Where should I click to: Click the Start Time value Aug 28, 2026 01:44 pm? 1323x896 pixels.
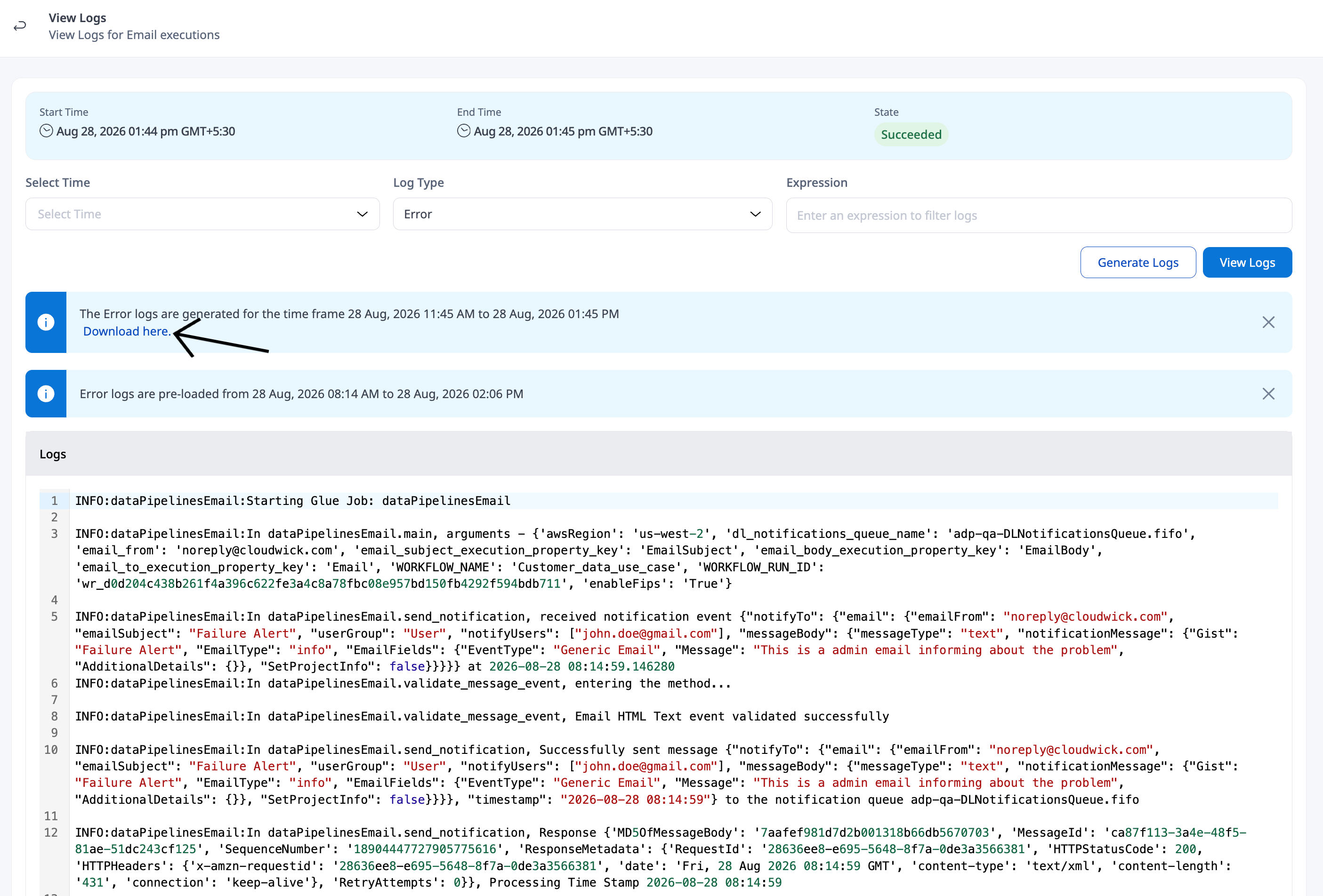click(145, 131)
